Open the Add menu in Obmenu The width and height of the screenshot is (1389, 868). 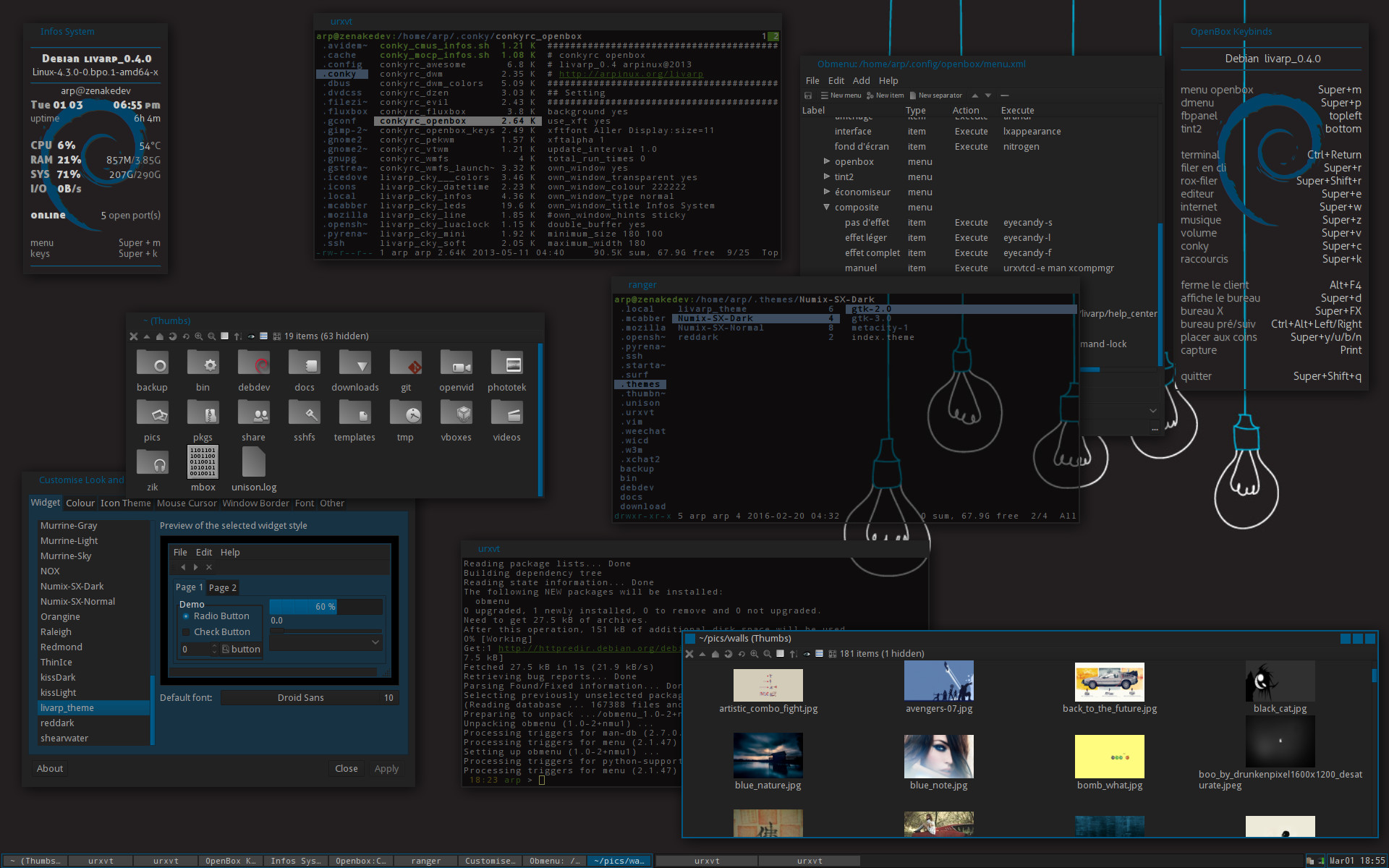tap(861, 81)
